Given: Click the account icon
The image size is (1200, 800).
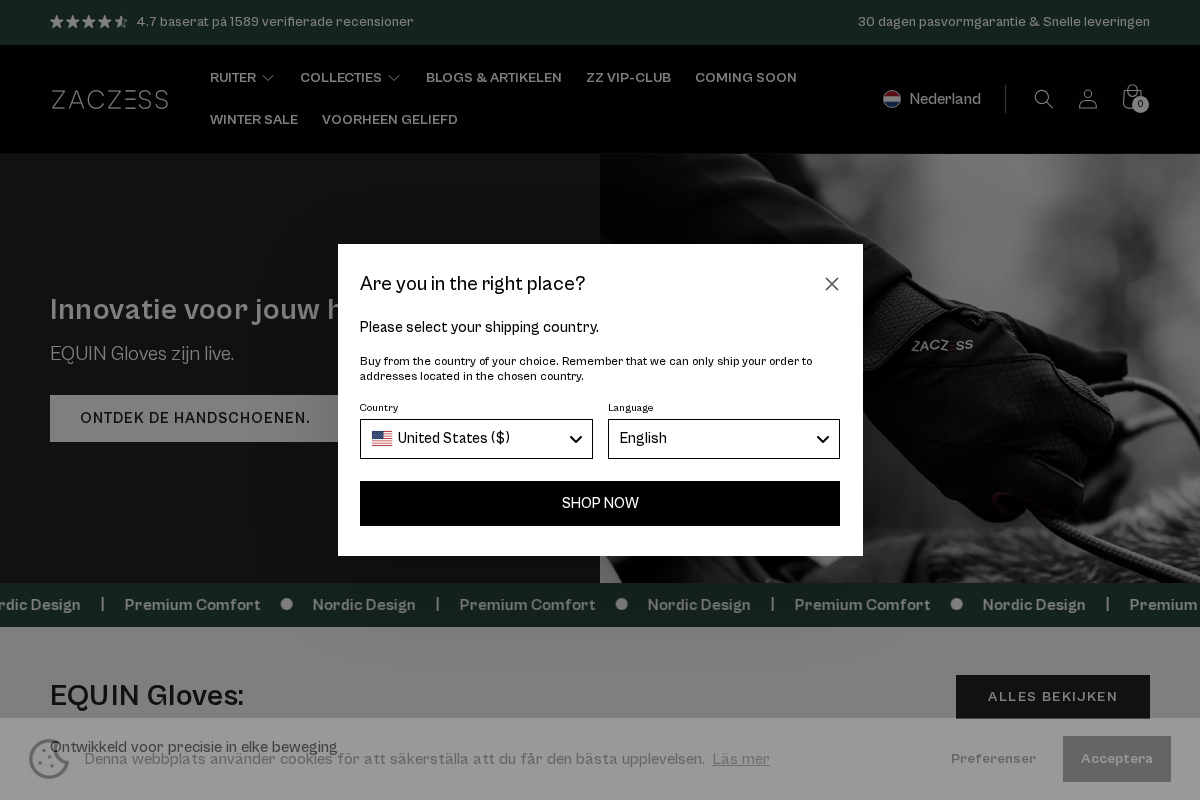Looking at the screenshot, I should pos(1088,99).
